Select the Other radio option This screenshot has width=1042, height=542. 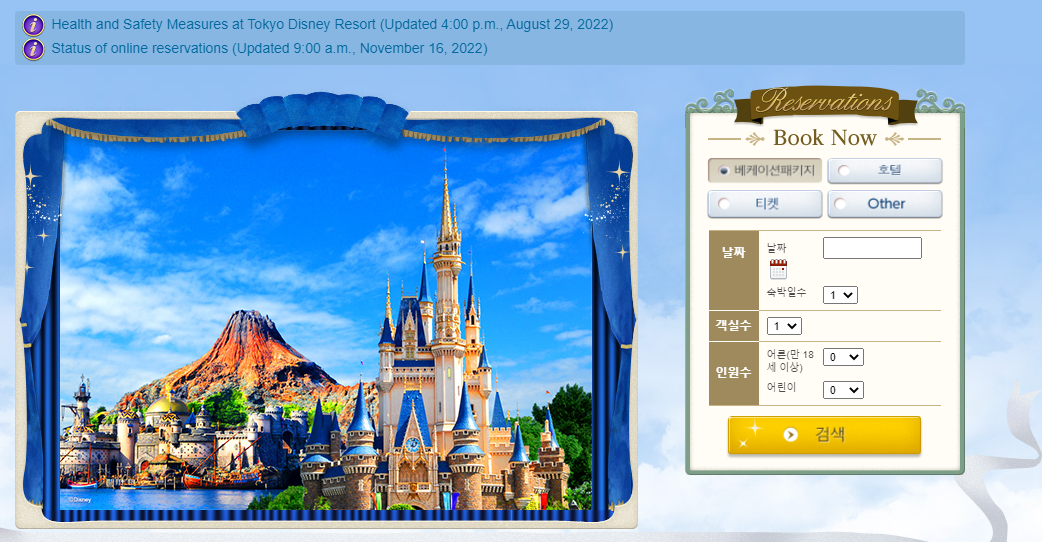tap(885, 204)
